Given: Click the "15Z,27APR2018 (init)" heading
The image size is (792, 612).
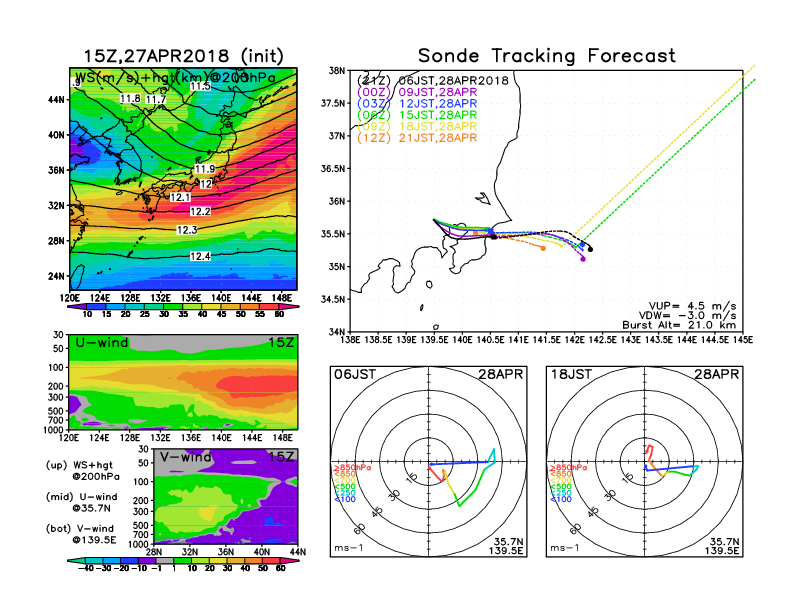Looking at the screenshot, I should pyautogui.click(x=183, y=56).
